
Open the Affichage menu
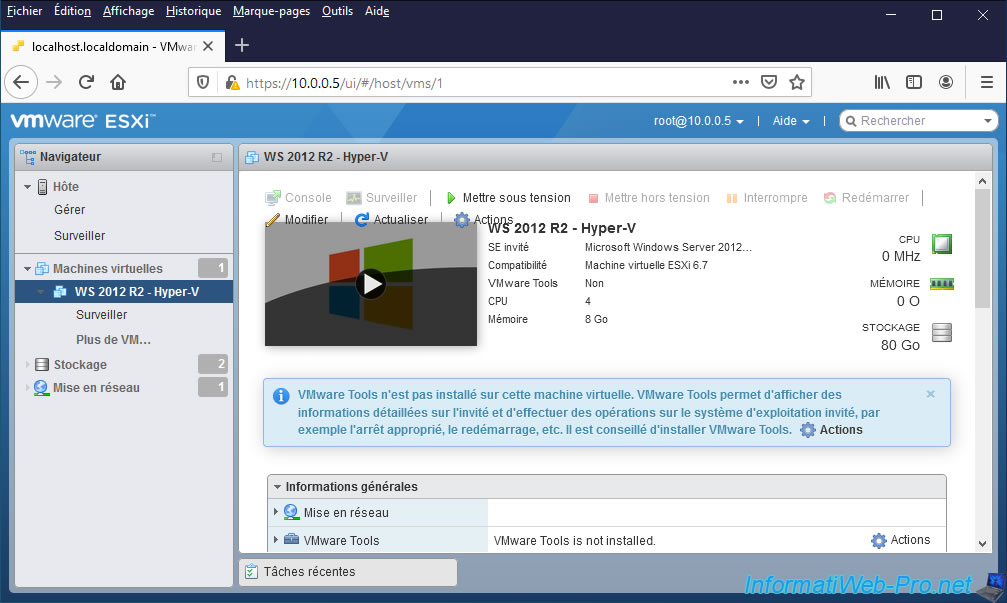128,11
